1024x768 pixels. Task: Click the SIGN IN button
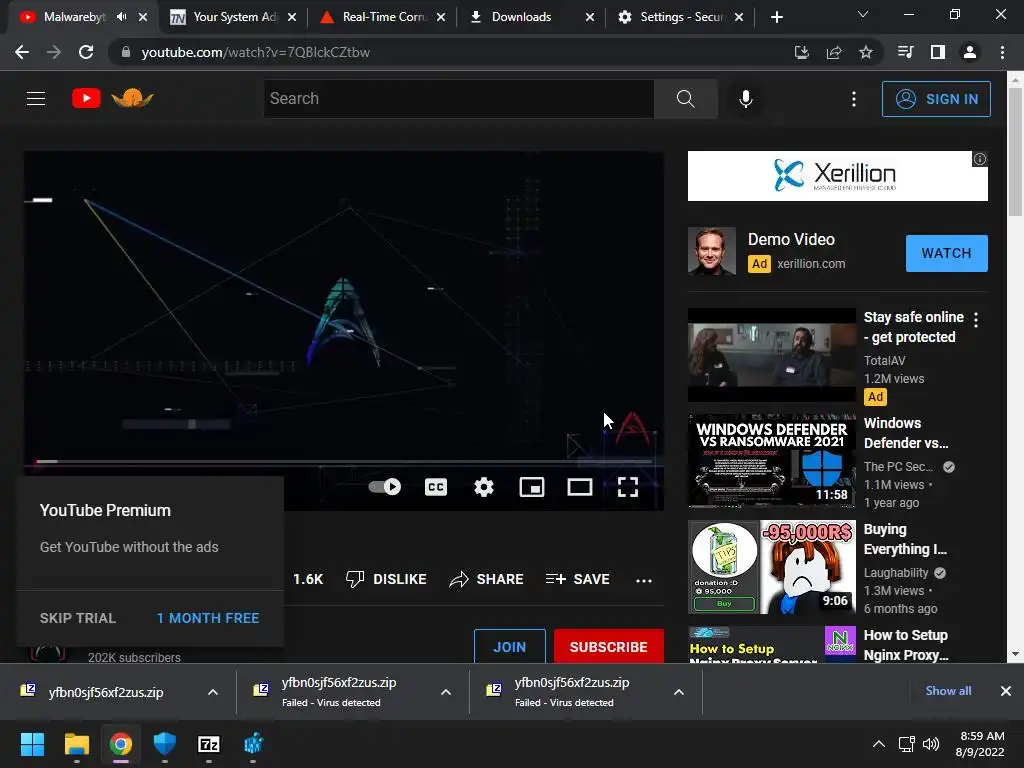click(936, 99)
